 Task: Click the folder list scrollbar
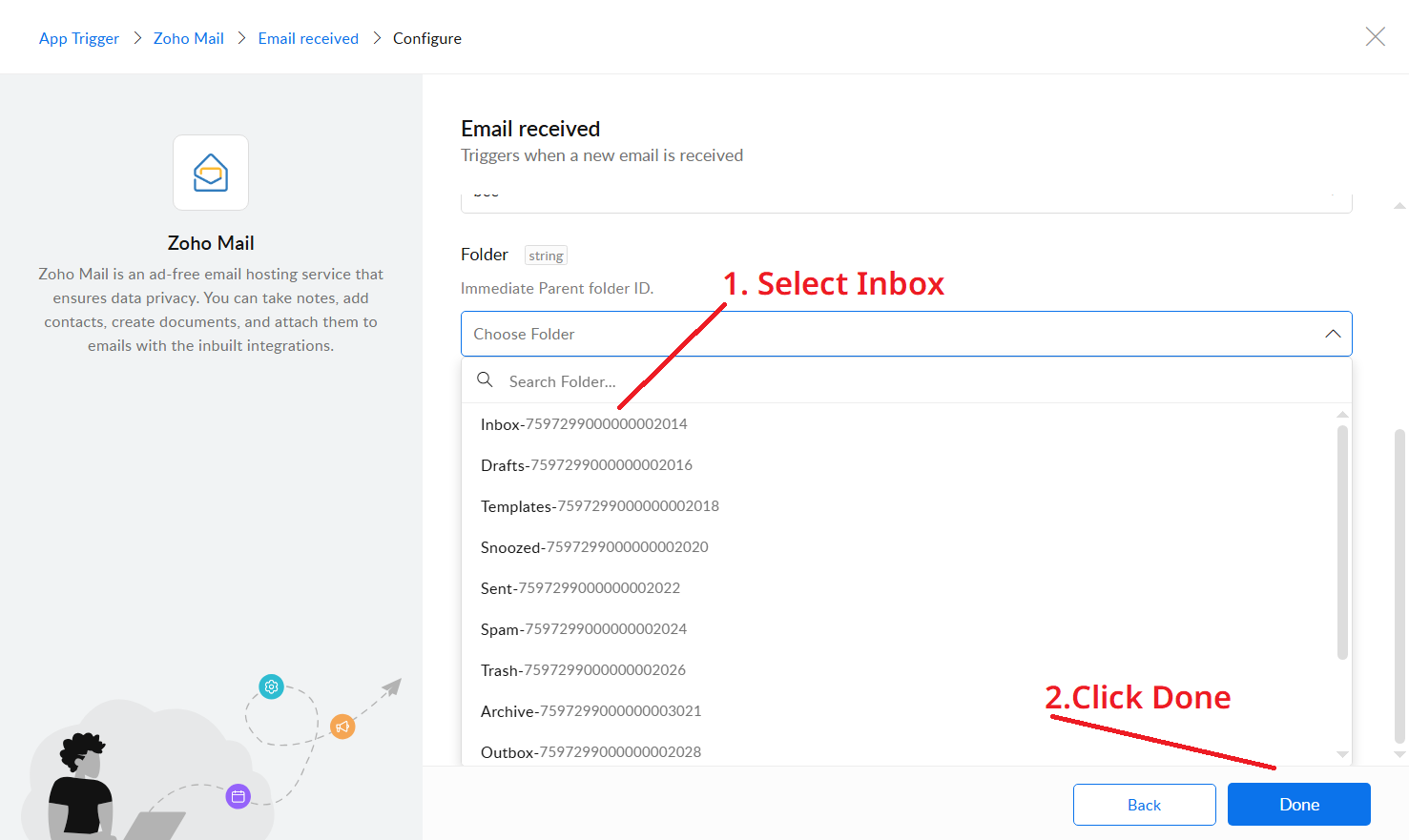coord(1342,542)
